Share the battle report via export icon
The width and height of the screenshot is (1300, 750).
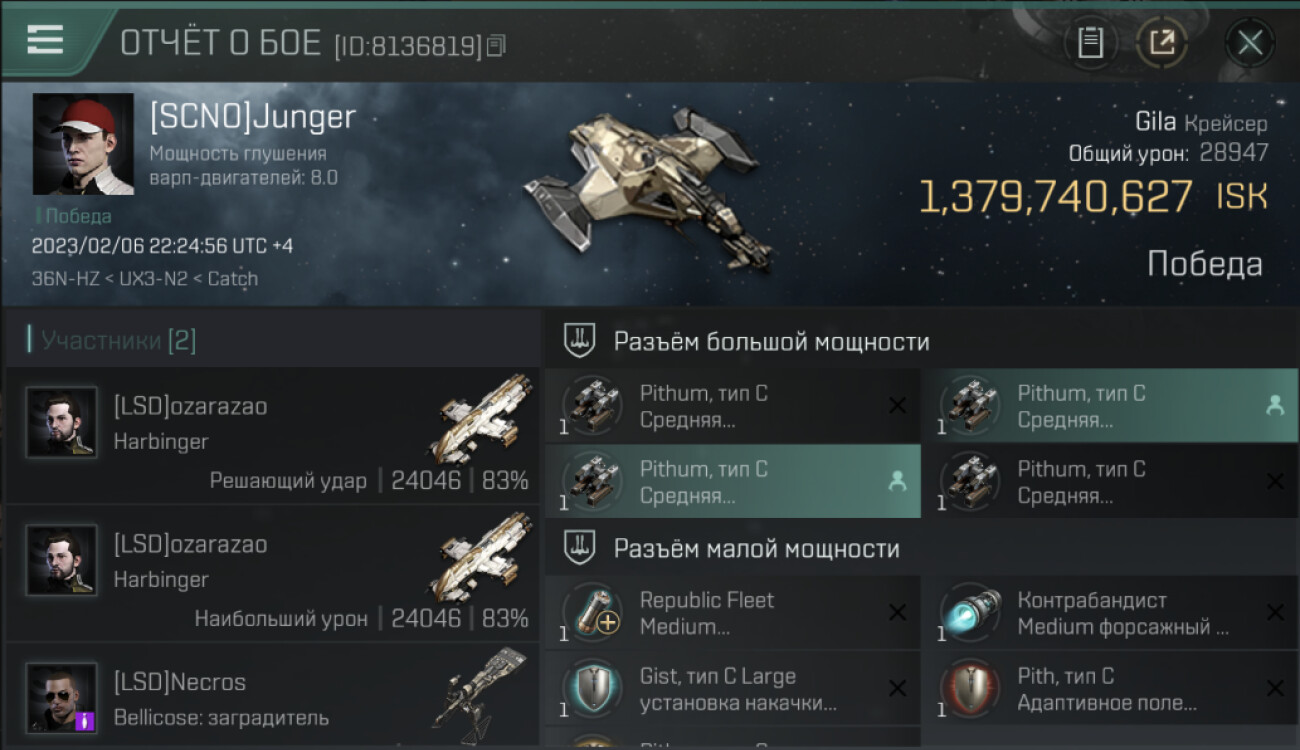point(1161,43)
